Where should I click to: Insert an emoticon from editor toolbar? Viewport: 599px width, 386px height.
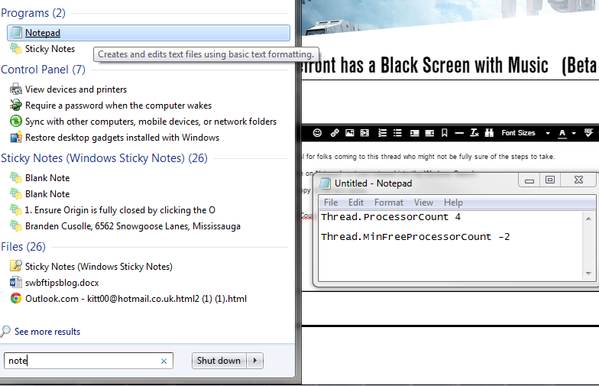tap(317, 133)
